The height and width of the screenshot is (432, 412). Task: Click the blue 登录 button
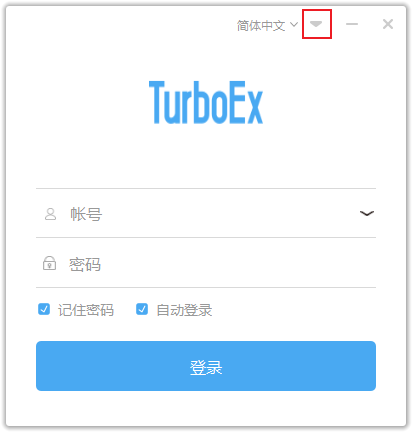coord(206,366)
